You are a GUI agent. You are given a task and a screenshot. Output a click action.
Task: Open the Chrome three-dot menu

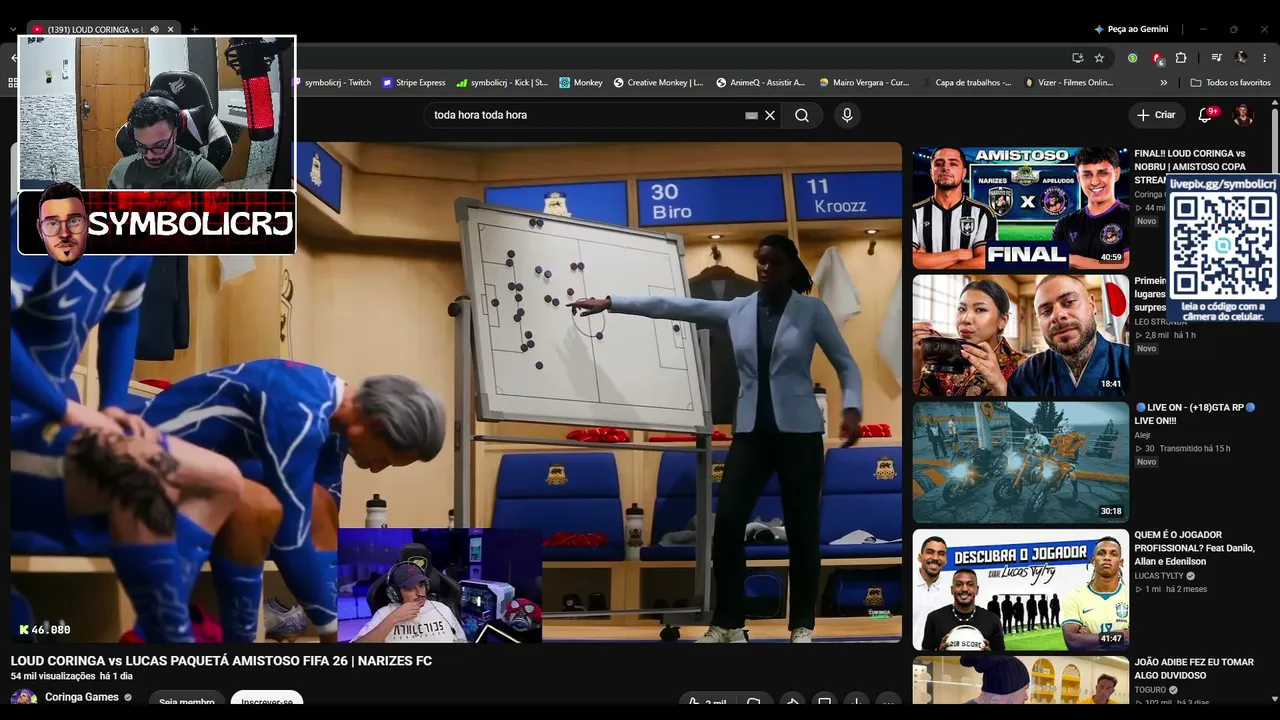(1265, 58)
